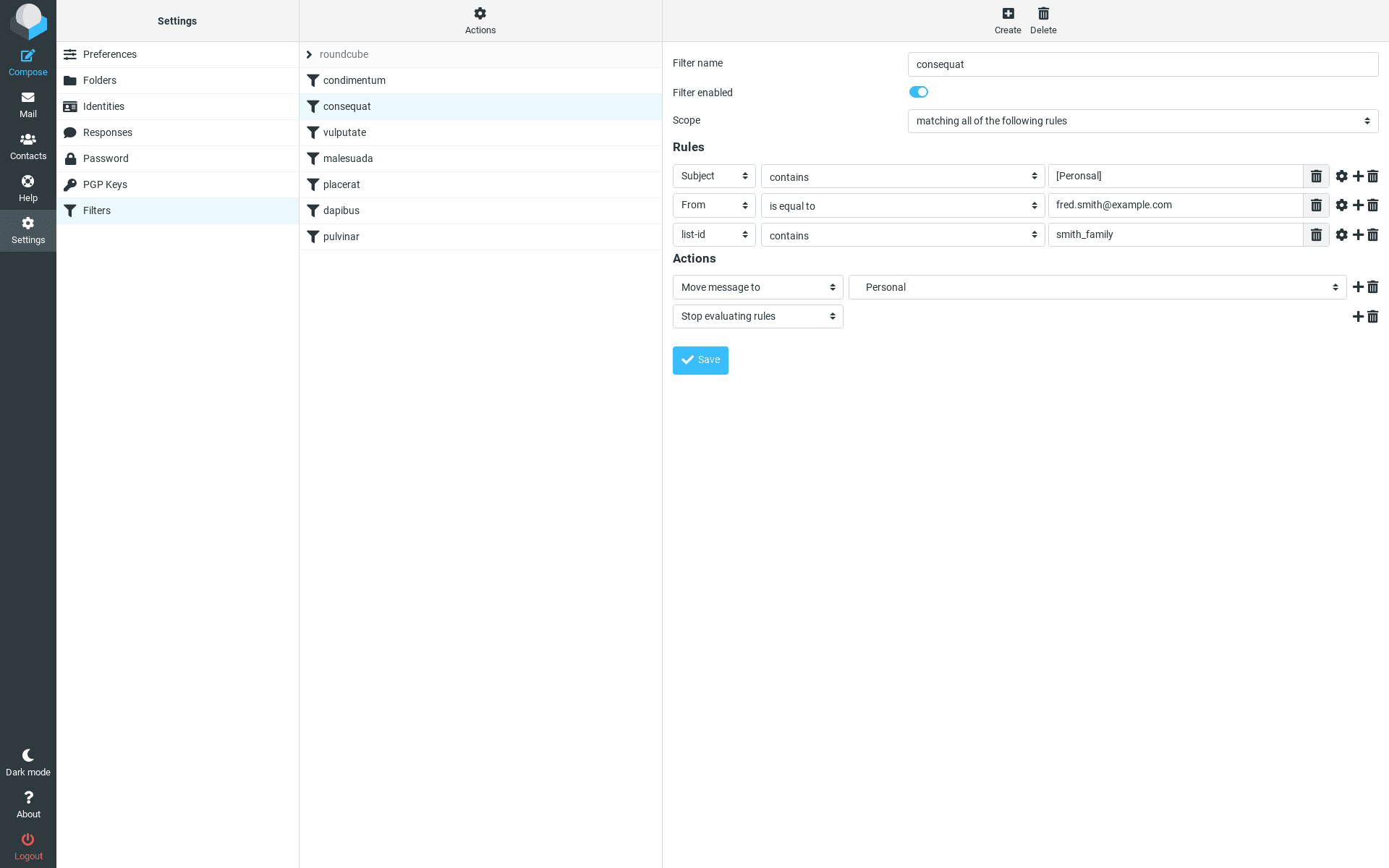This screenshot has width=1389, height=868.
Task: Open the Scope matching rules dropdown
Action: (1142, 120)
